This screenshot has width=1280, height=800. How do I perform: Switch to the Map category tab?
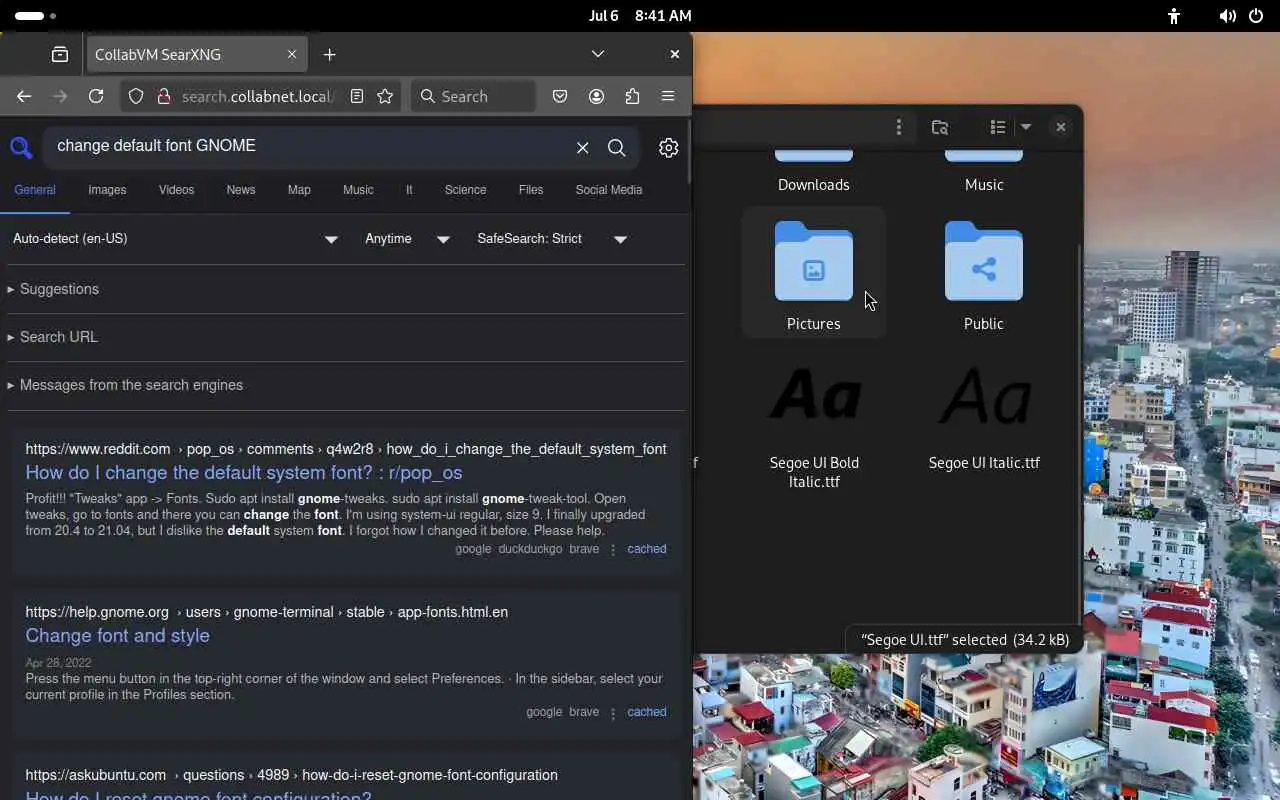click(299, 190)
